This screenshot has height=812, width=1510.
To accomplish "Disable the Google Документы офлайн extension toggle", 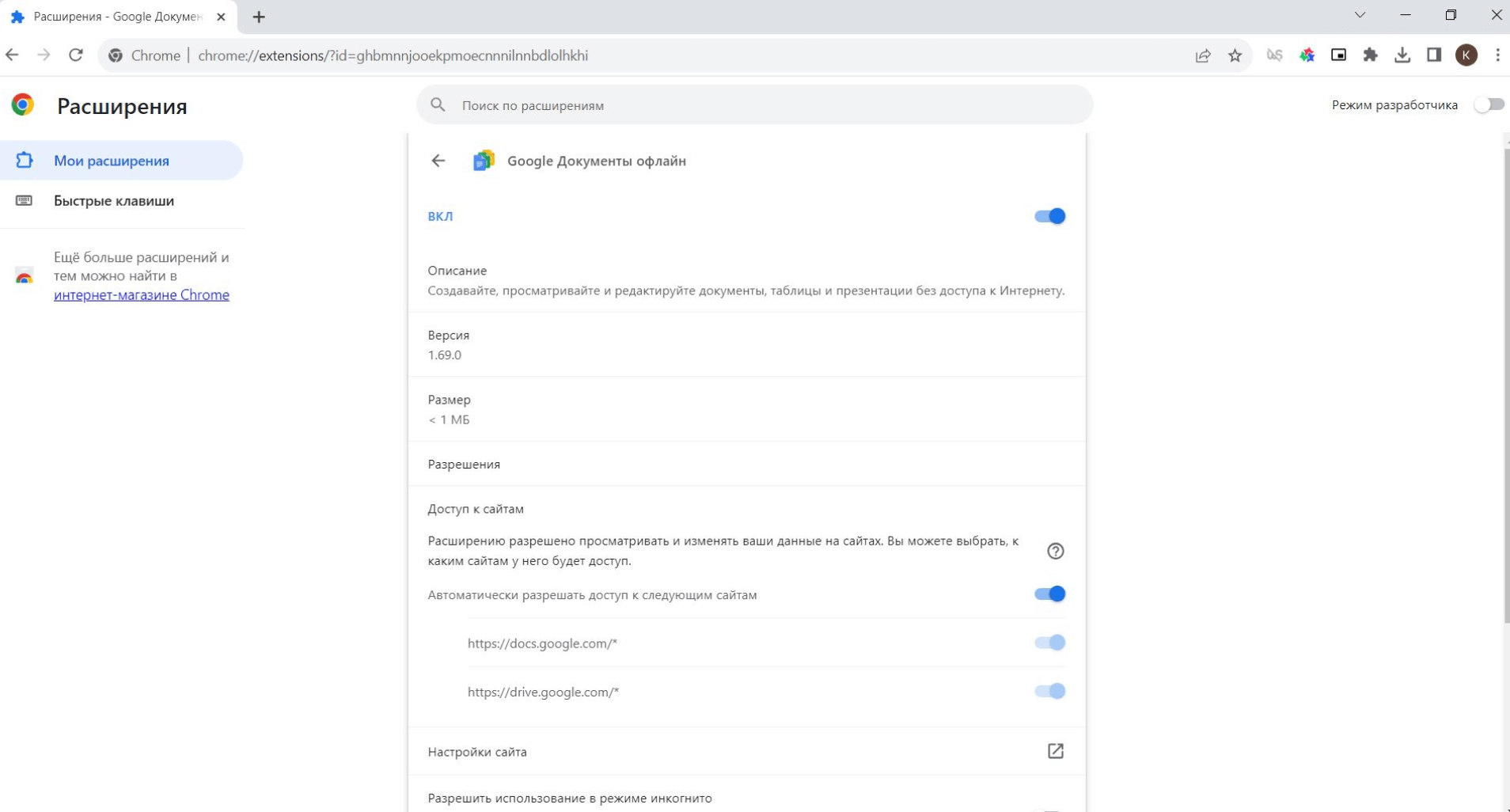I will pyautogui.click(x=1049, y=216).
